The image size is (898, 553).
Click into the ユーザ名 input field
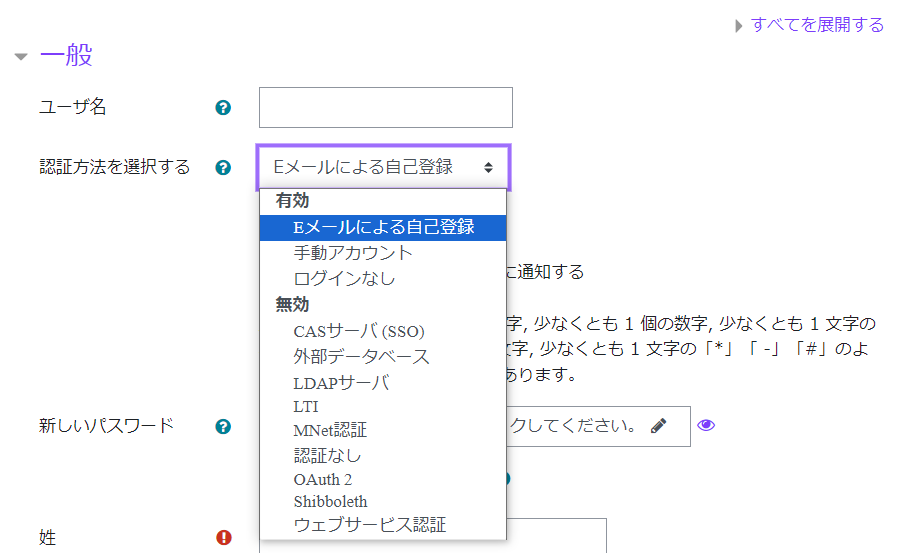coord(385,108)
